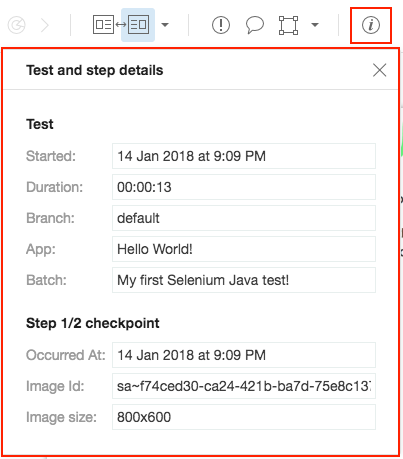Select the annotate region rectangle tool
This screenshot has height=459, width=403.
coord(288,25)
